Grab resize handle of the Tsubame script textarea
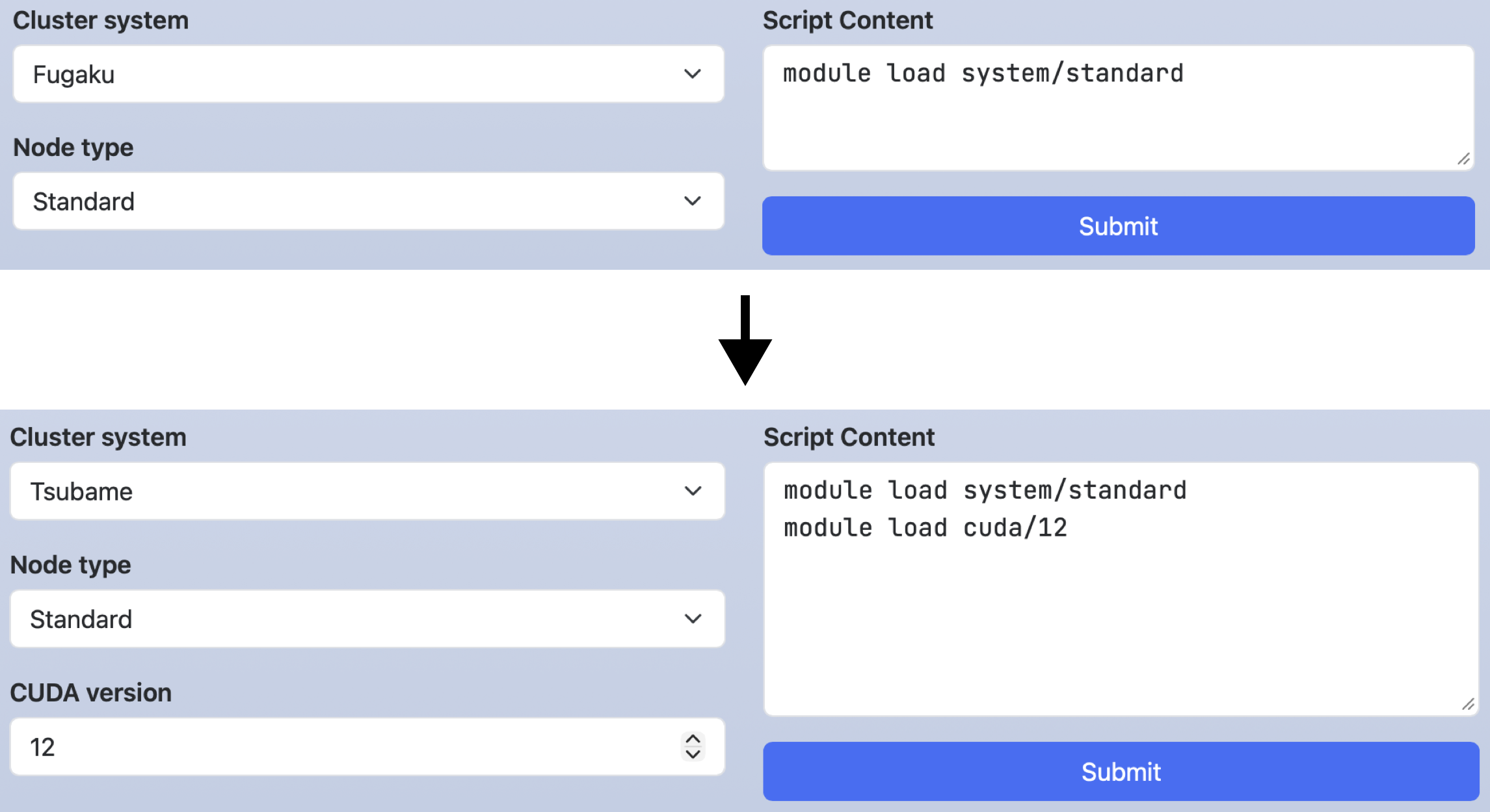1490x812 pixels. point(1468,705)
